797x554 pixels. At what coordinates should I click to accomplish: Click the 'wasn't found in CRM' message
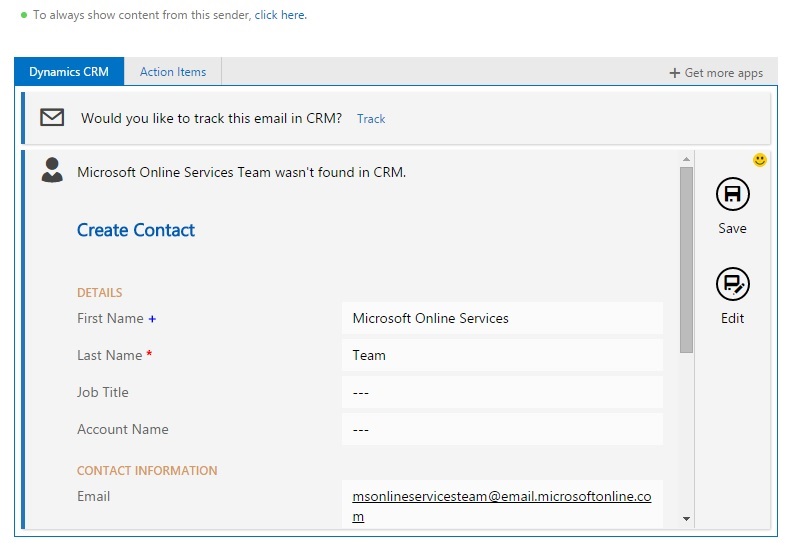(241, 172)
